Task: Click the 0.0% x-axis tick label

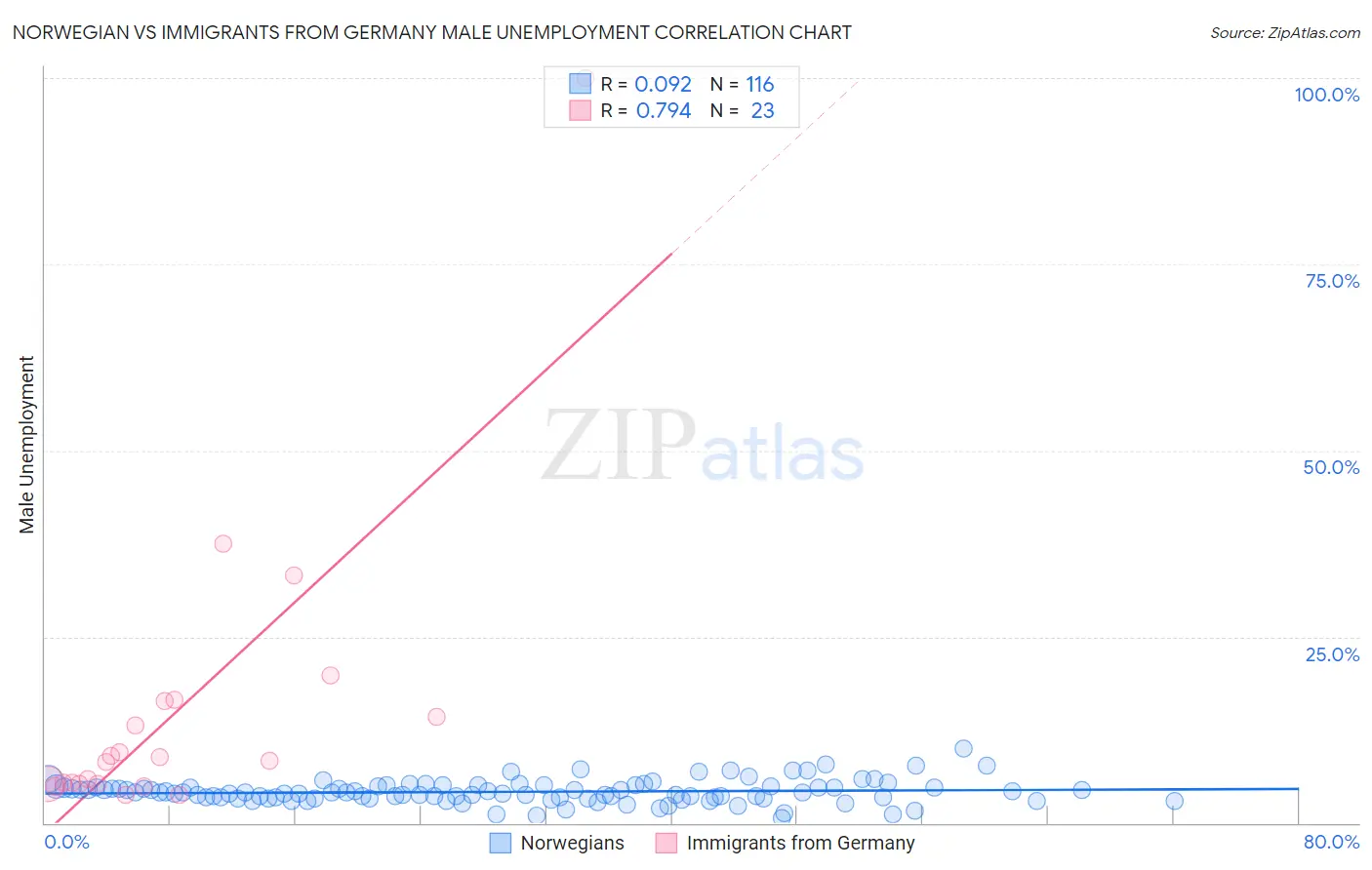Action: point(67,842)
